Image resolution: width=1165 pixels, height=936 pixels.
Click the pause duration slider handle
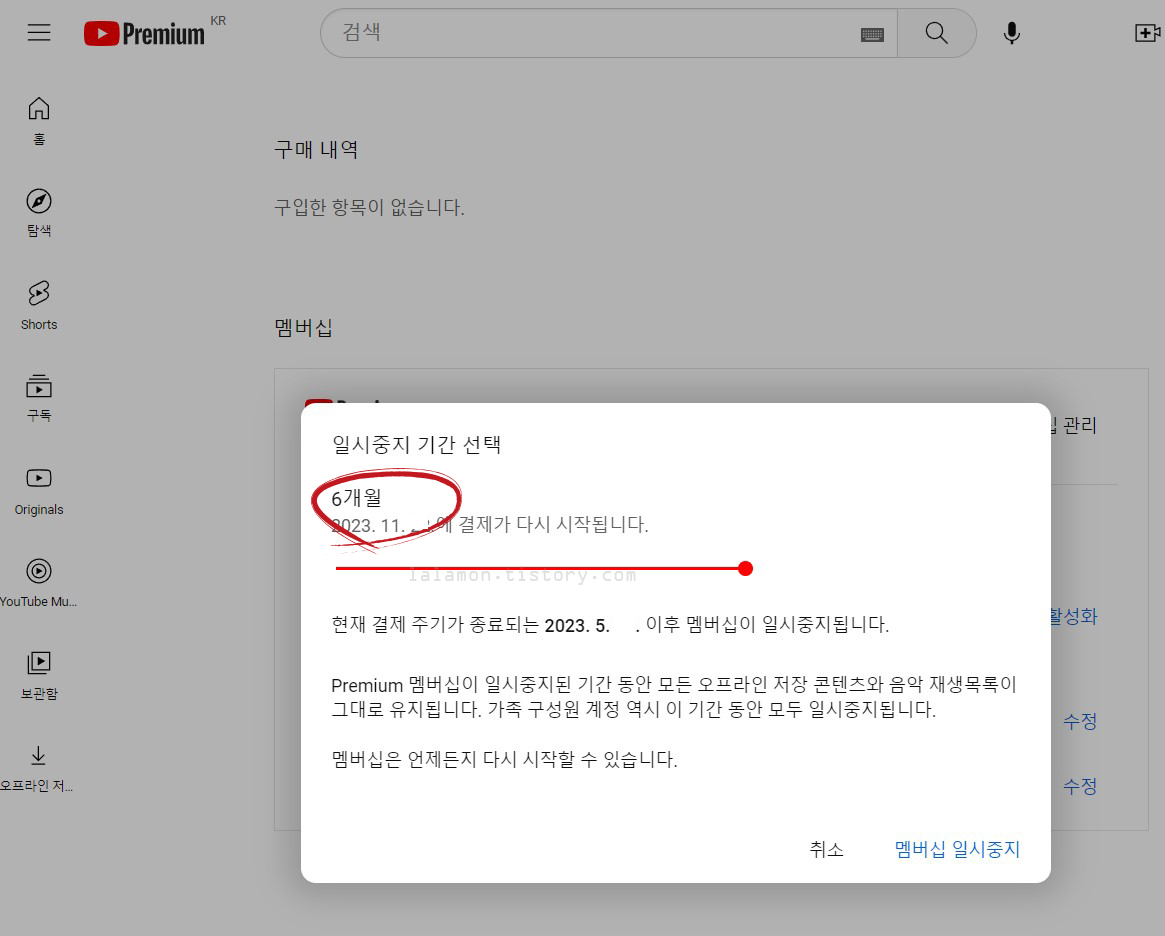tap(745, 568)
